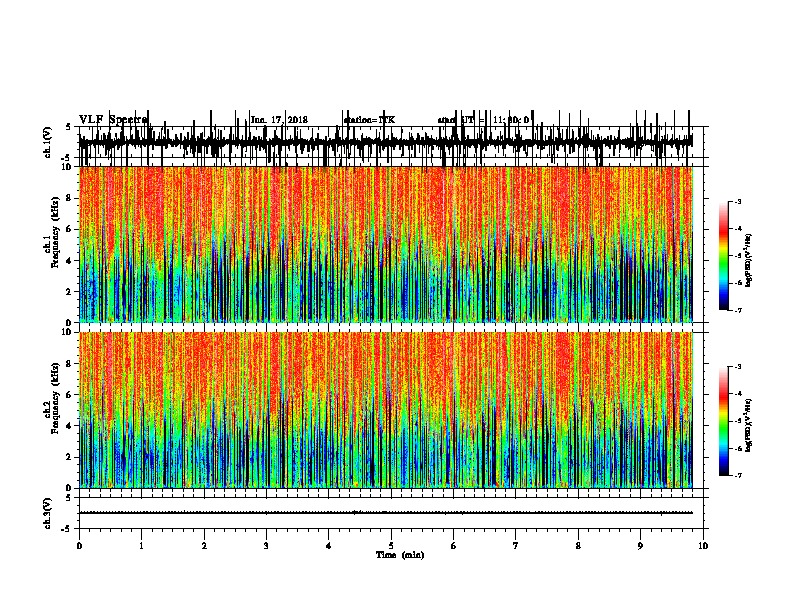Image resolution: width=792 pixels, height=612 pixels.
Task: Click inside the ch.1 spectrogram plot
Action: point(386,244)
